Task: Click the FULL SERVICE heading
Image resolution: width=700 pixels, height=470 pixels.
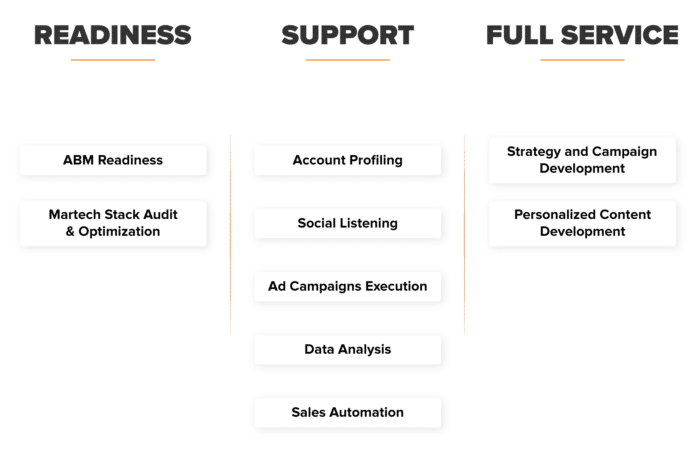Action: (582, 35)
